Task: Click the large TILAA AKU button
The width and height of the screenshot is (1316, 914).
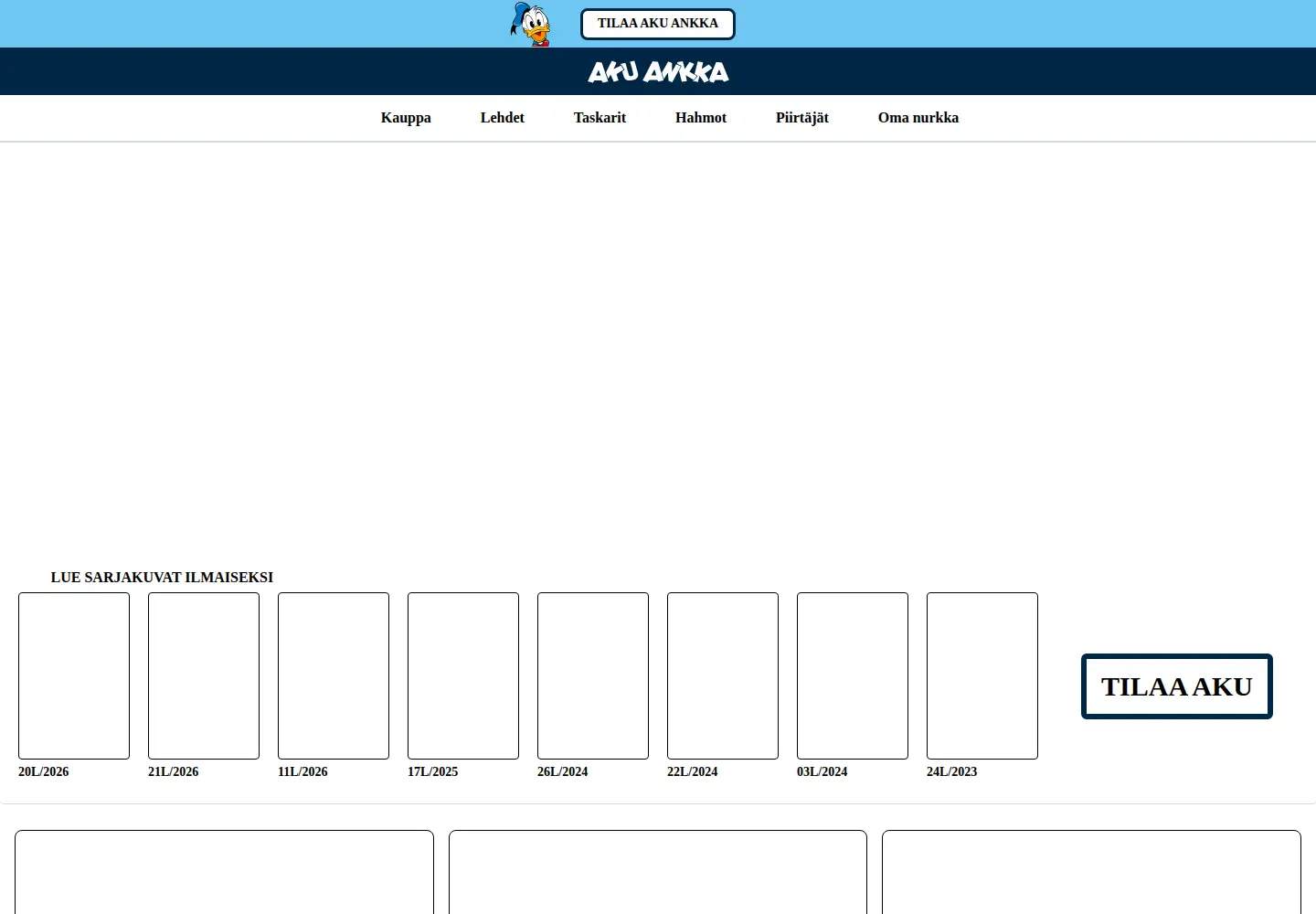Action: [x=1177, y=686]
